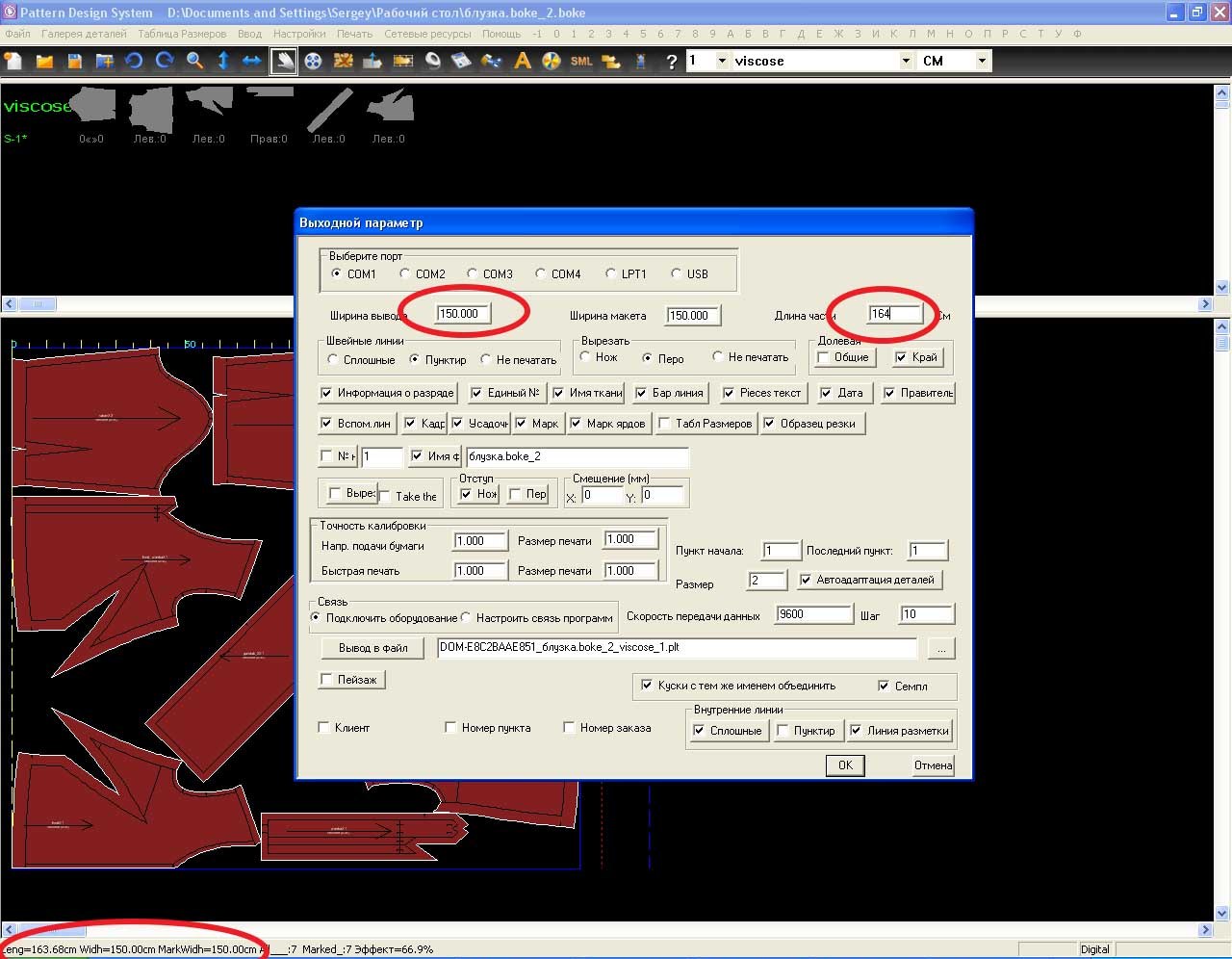Enable the Номер заказа checkbox
The image size is (1232, 959).
(x=569, y=727)
